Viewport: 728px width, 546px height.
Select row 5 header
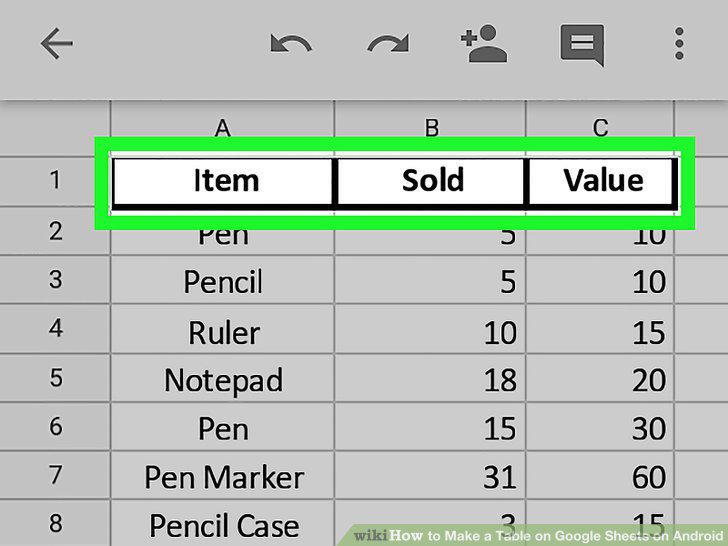[x=55, y=377]
